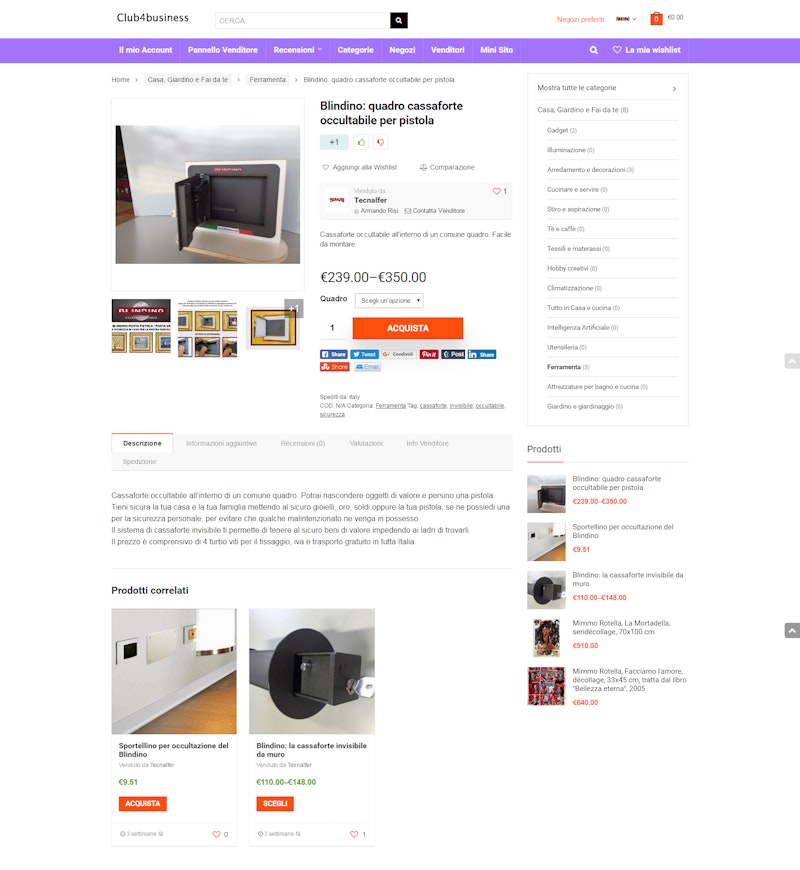
Task: Tweet the product with the Twitter button
Action: click(x=364, y=354)
